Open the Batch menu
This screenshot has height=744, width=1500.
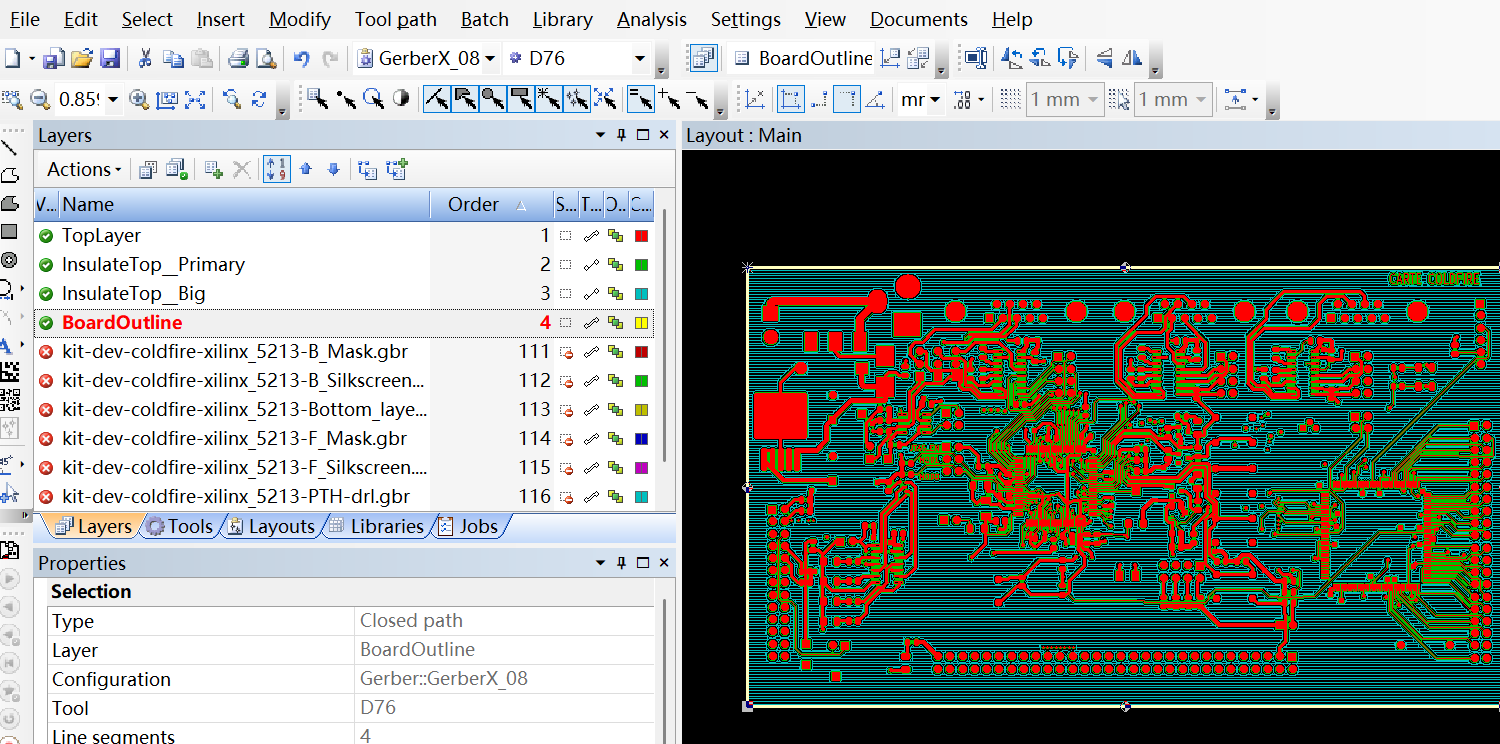484,19
